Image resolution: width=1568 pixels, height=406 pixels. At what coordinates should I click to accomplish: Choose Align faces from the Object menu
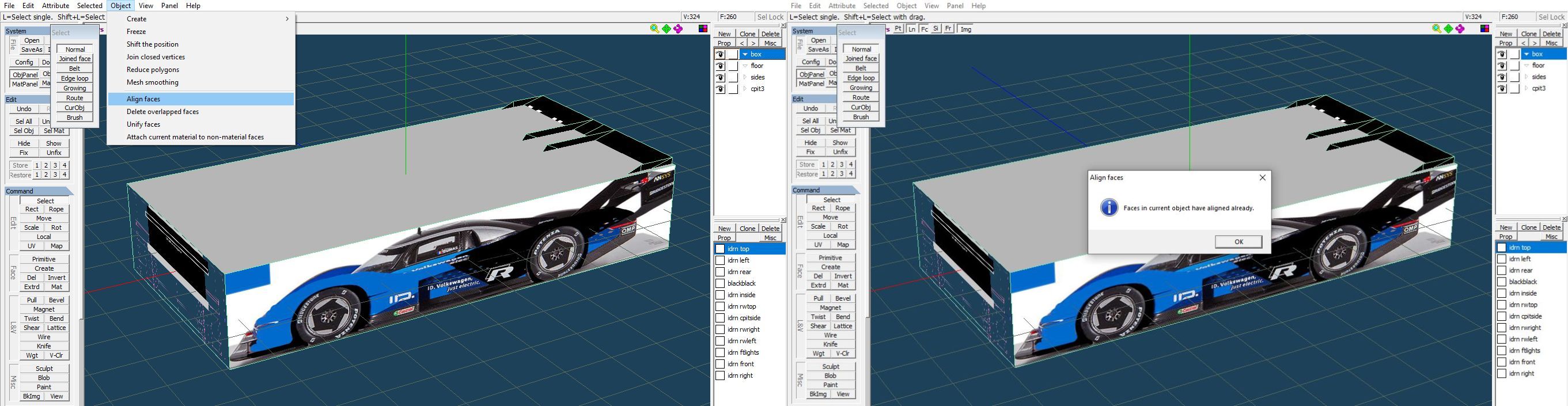(x=143, y=99)
